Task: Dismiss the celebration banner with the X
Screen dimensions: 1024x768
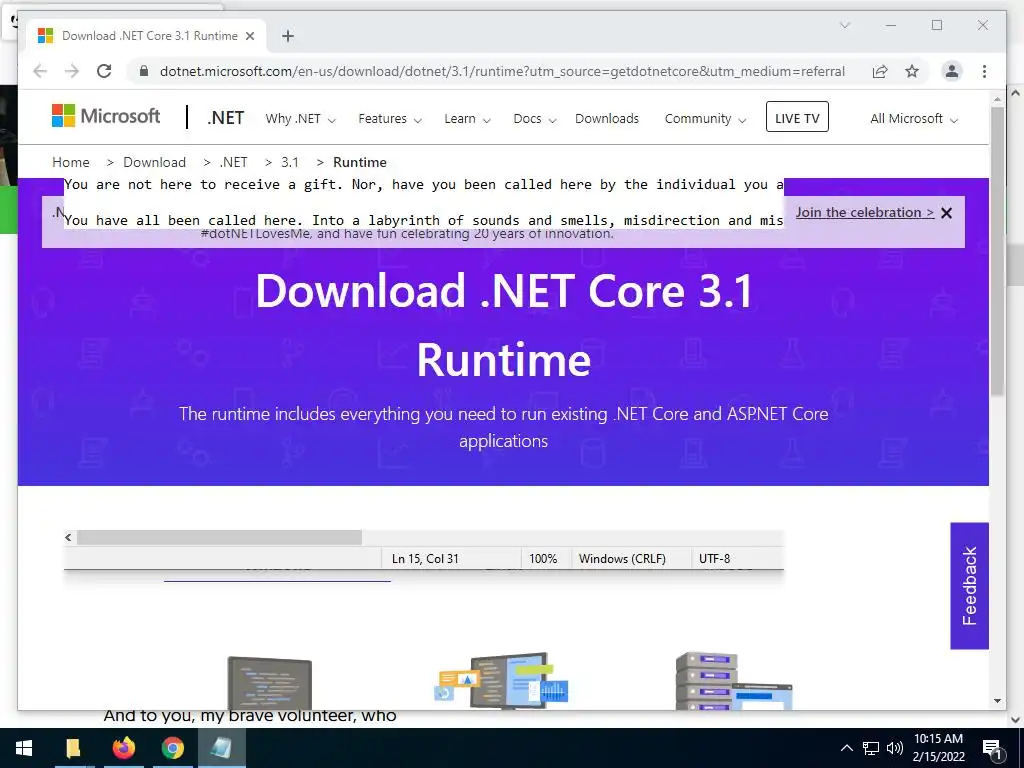Action: [946, 213]
